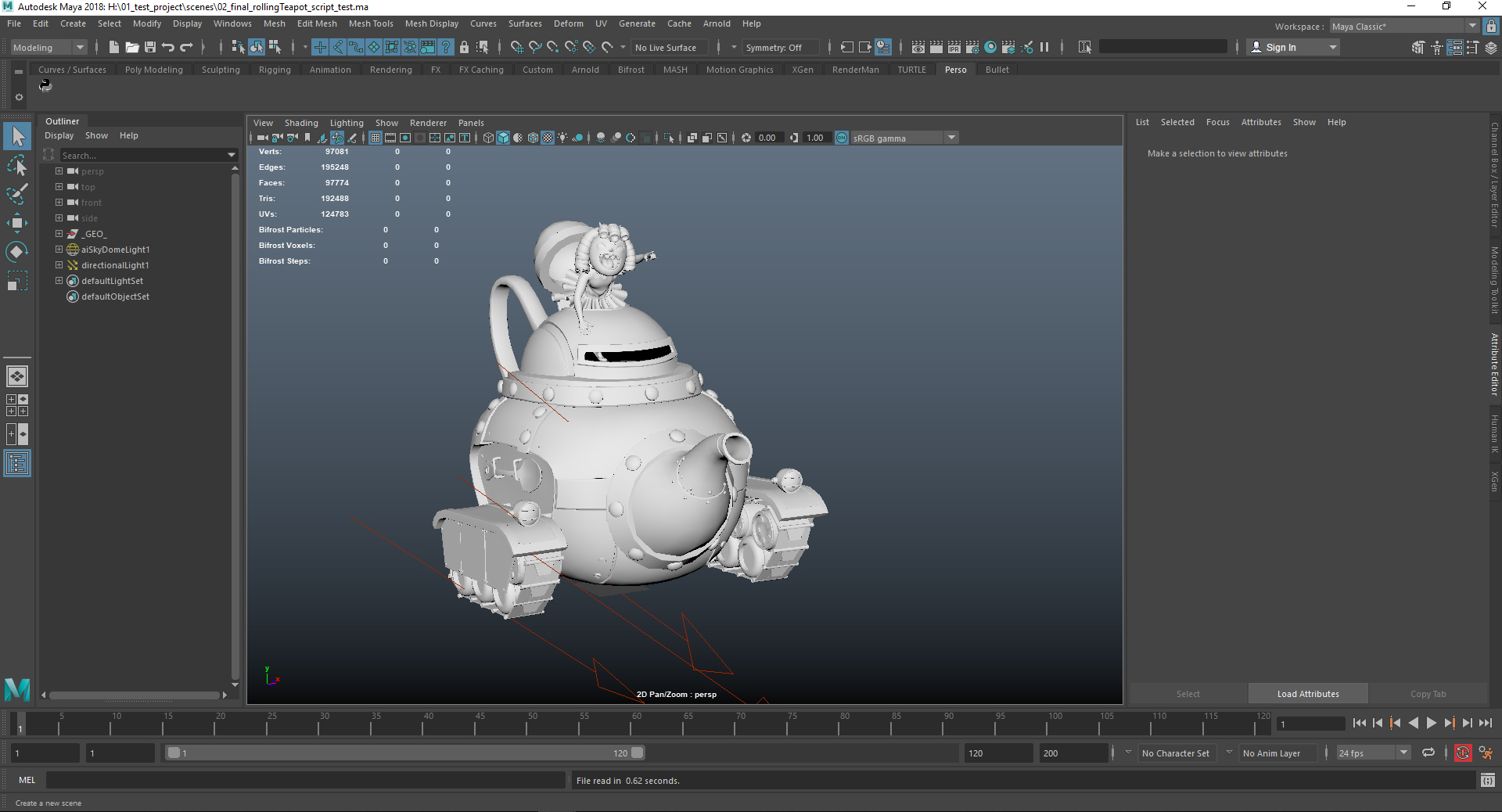Toggle the viewport grid display
This screenshot has width=1502, height=812.
(375, 138)
